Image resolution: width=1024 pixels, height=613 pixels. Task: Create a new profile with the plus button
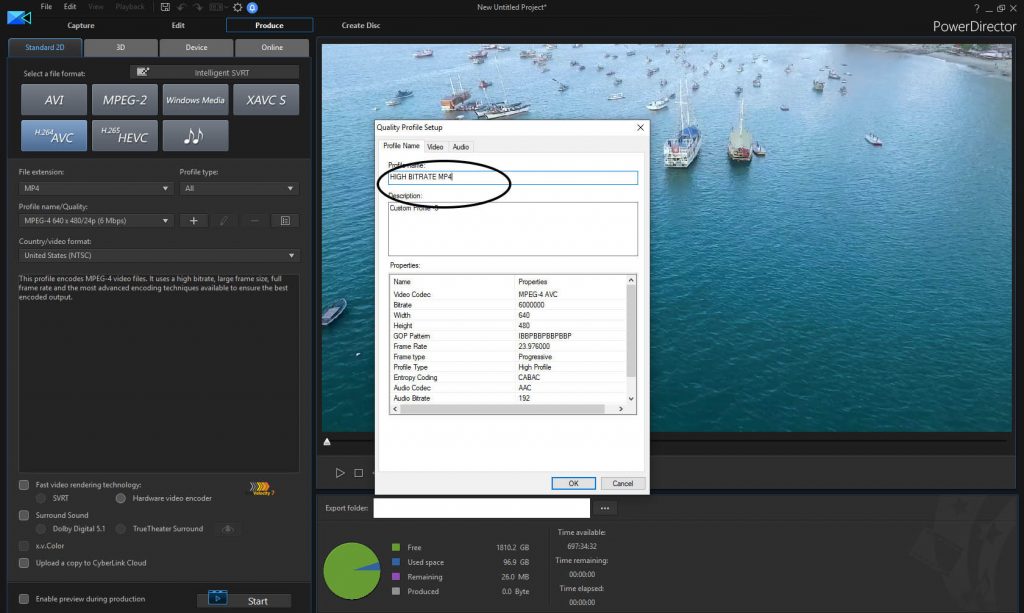click(x=193, y=221)
